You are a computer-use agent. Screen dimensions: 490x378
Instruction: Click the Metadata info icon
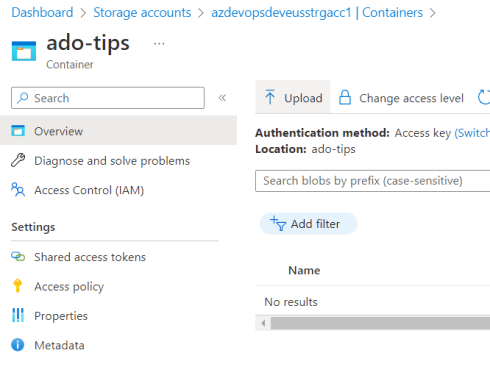point(18,345)
